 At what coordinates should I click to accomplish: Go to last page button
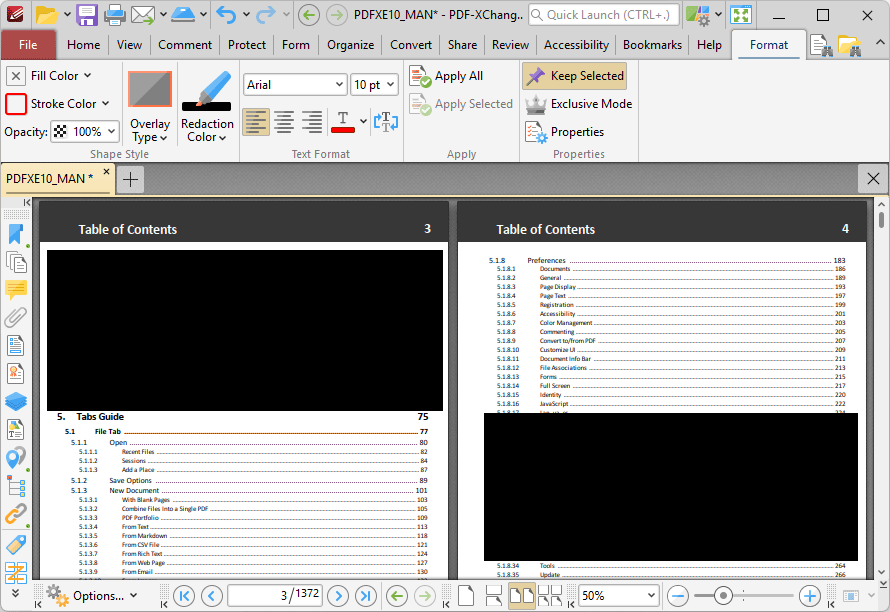click(366, 596)
